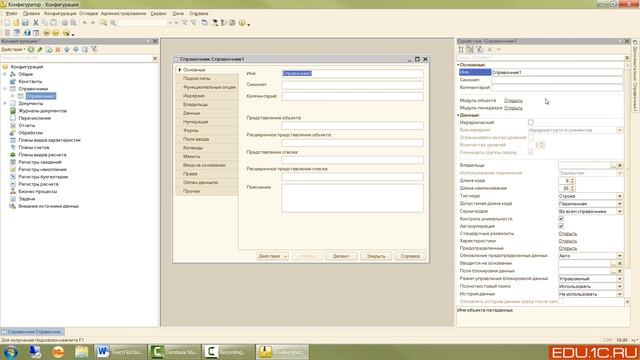Clear the Properties panel search field
This screenshot has height=360, width=640.
click(x=627, y=58)
